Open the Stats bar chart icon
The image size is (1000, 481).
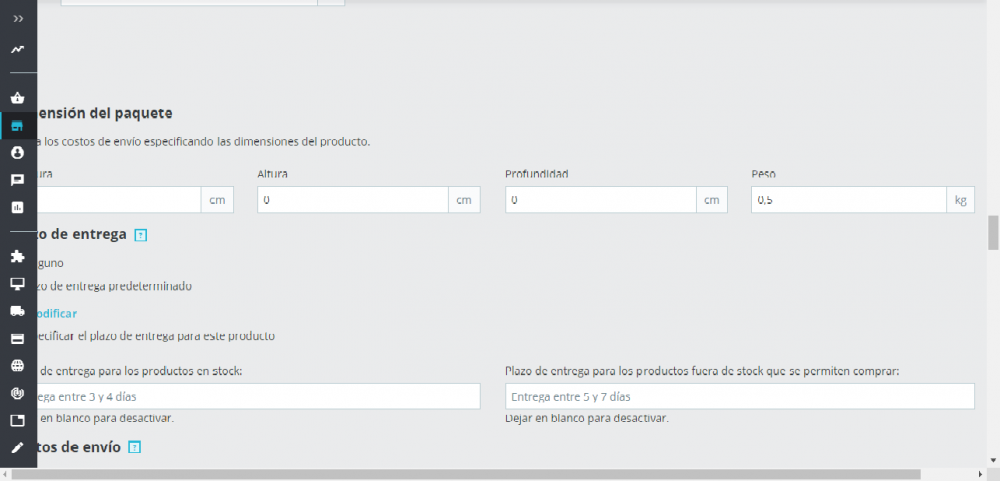pos(18,207)
